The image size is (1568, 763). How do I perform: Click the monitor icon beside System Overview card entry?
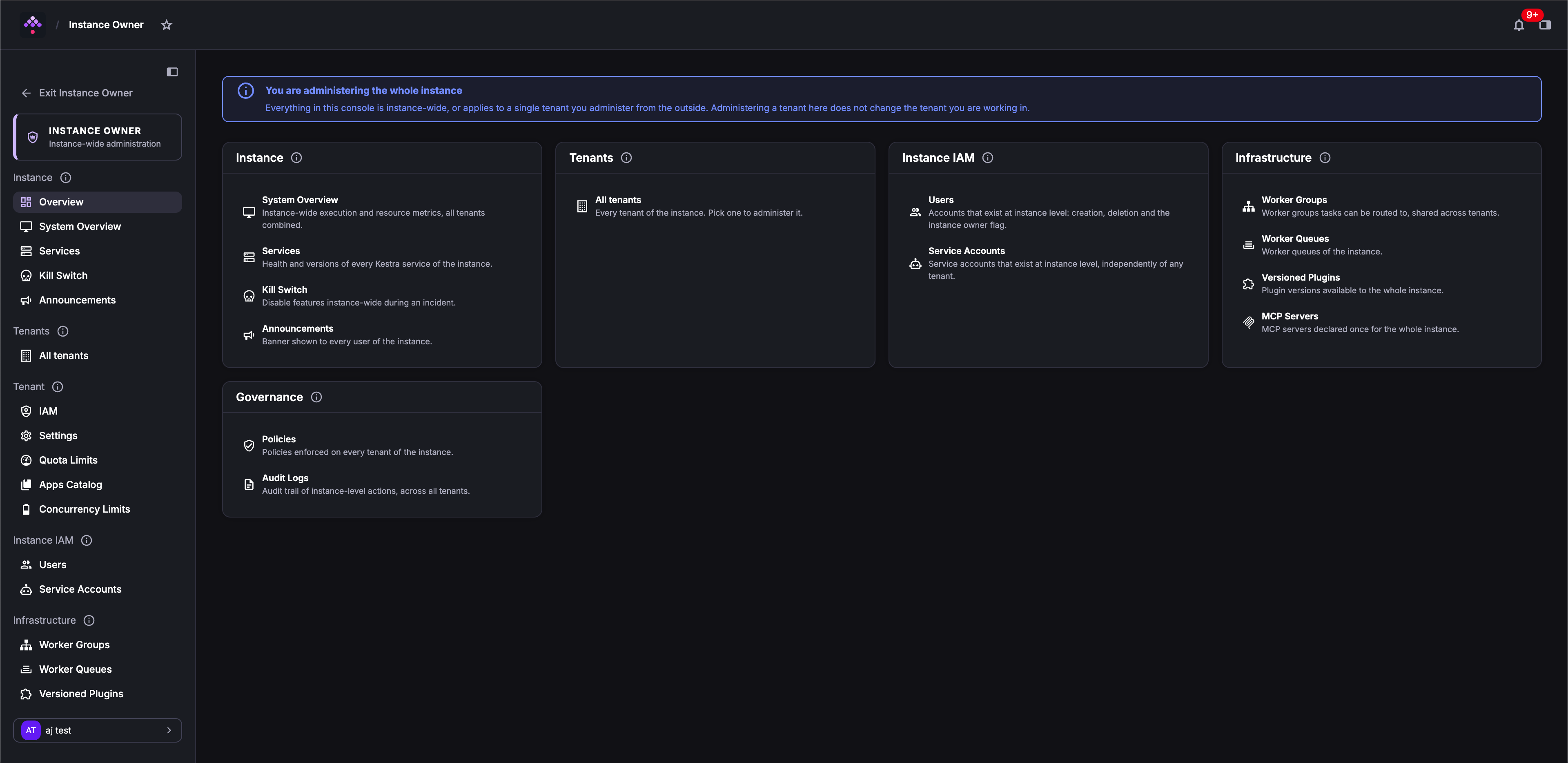[249, 212]
